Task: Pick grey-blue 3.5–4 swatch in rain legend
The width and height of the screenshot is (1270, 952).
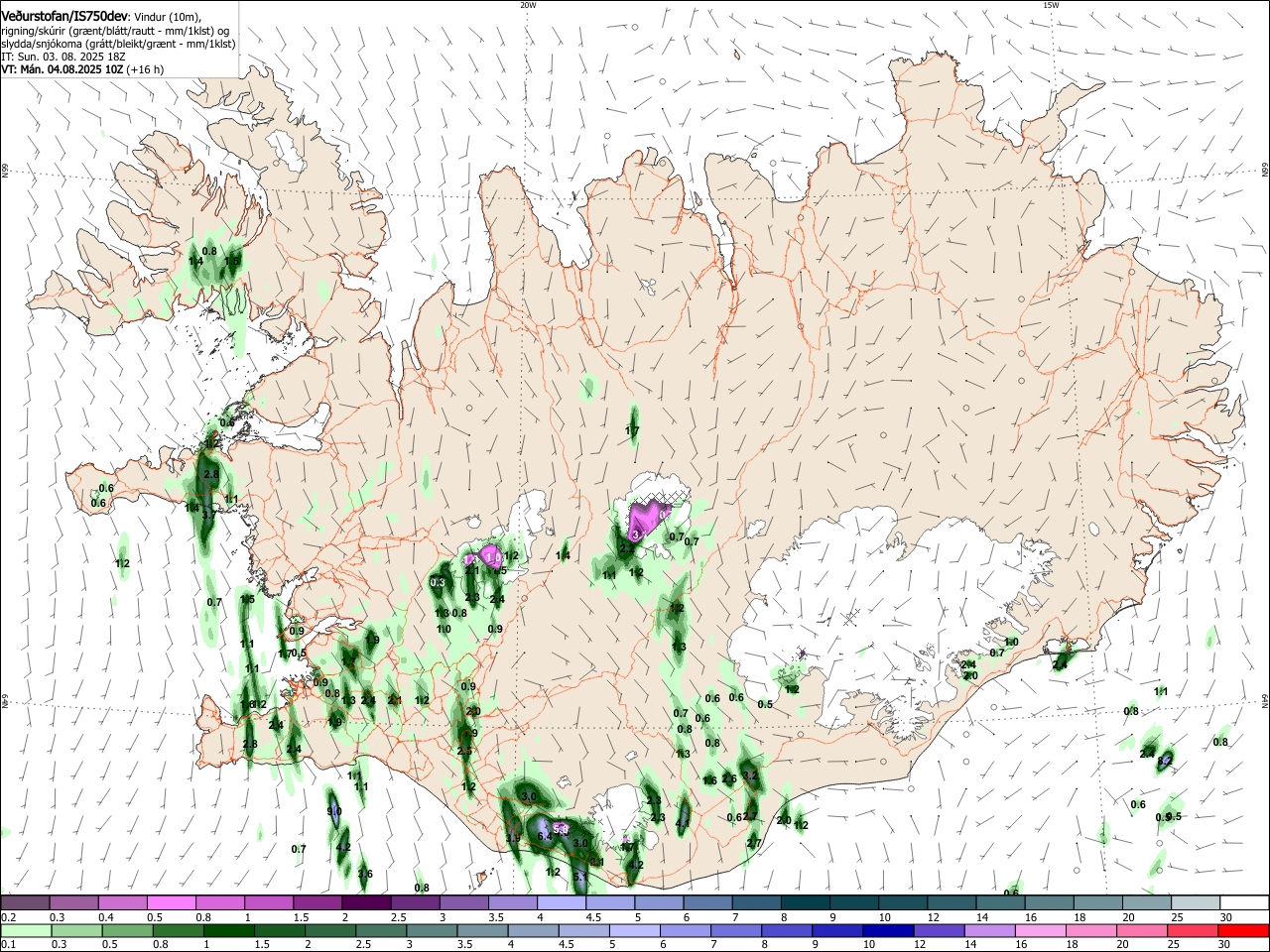Action: pos(483,930)
